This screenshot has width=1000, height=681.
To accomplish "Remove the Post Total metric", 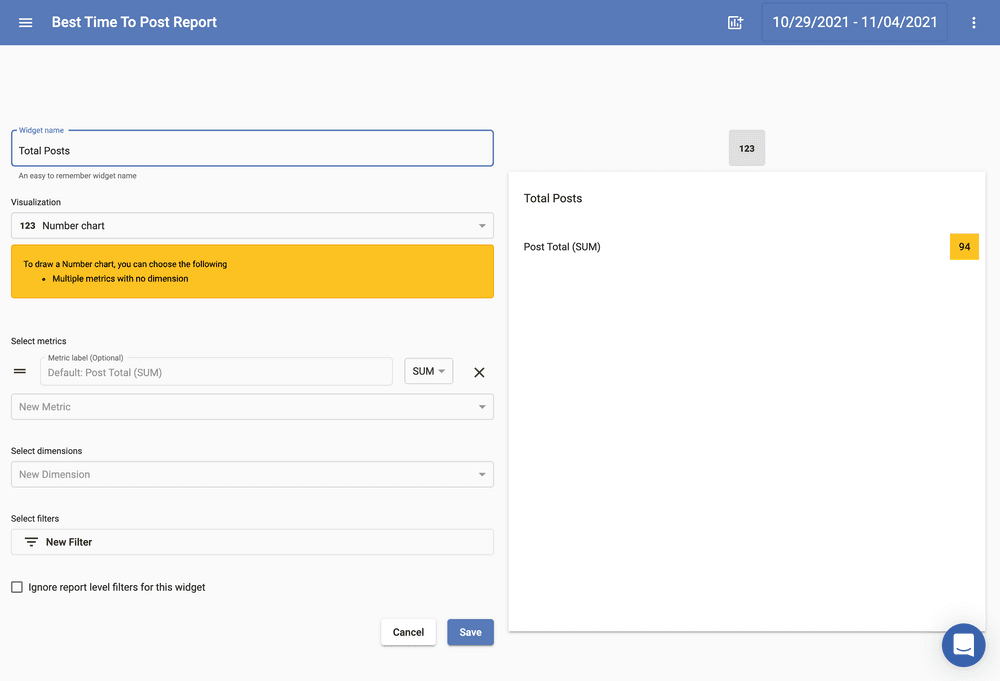I will coord(479,372).
